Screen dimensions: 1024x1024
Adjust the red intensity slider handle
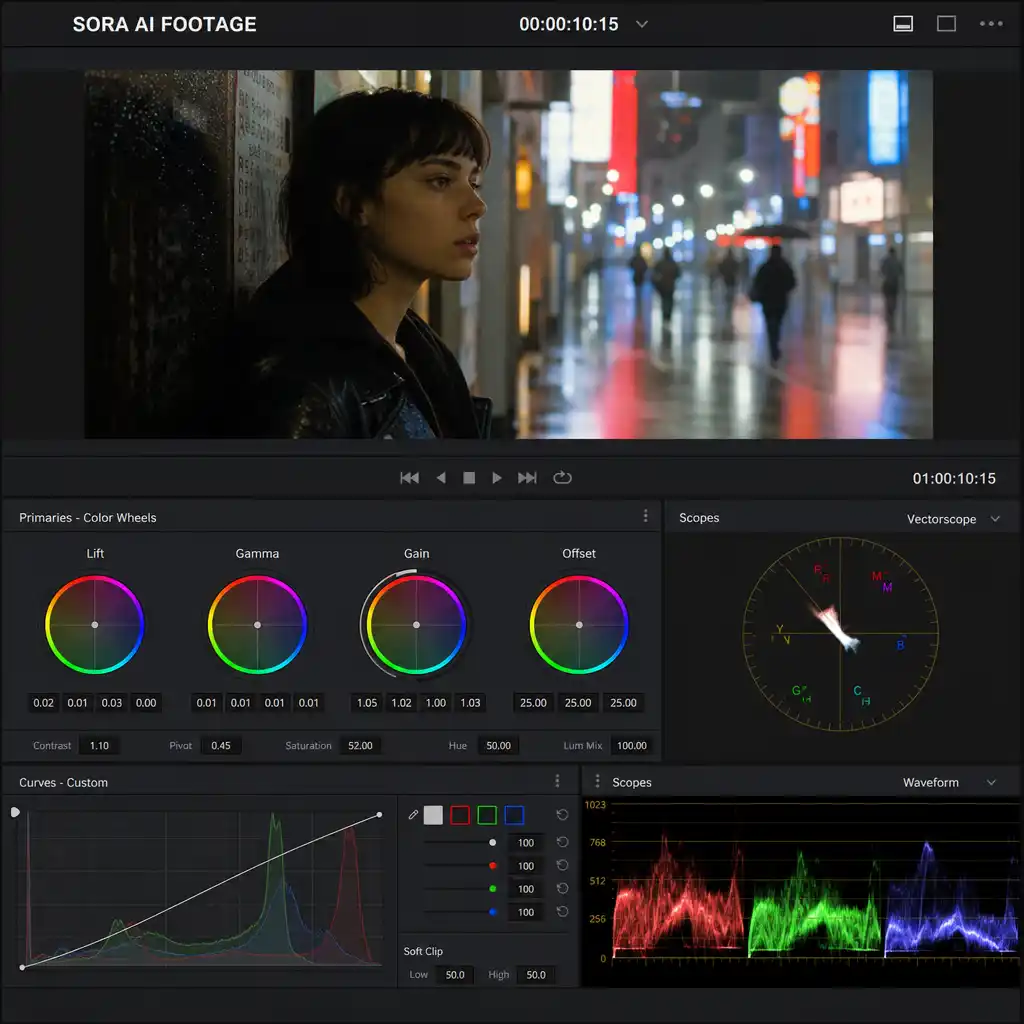coord(492,865)
